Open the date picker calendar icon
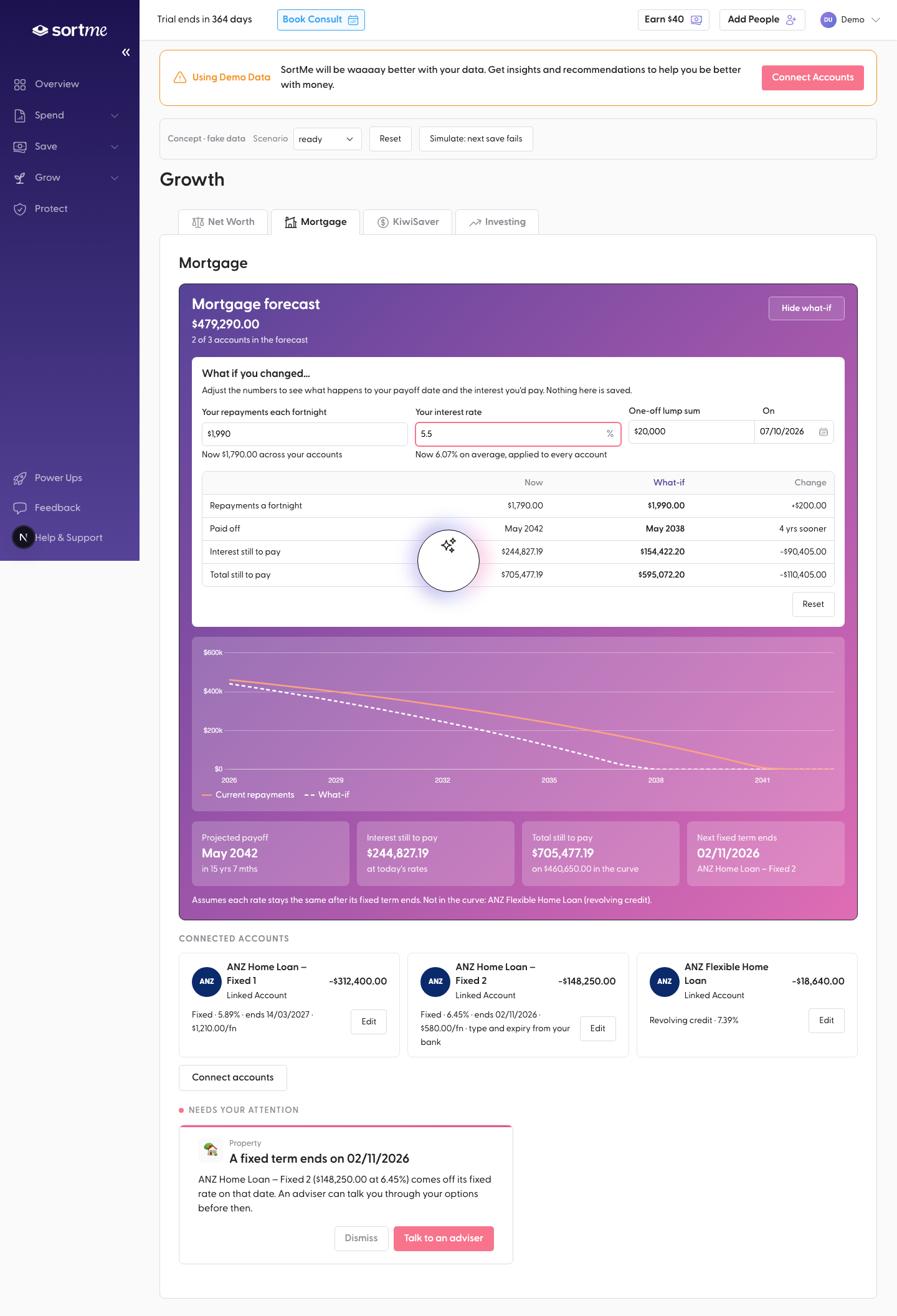 [x=823, y=432]
